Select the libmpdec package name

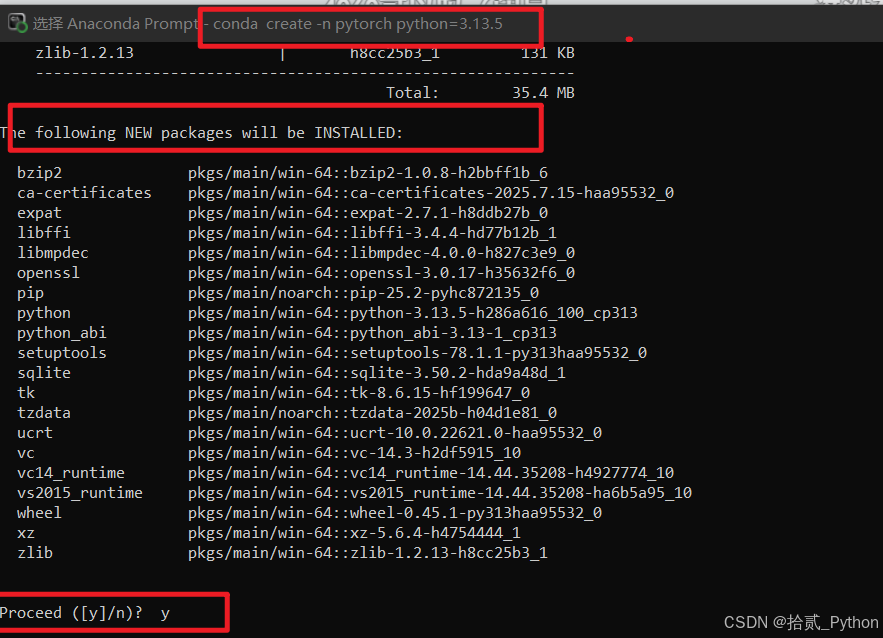point(53,253)
